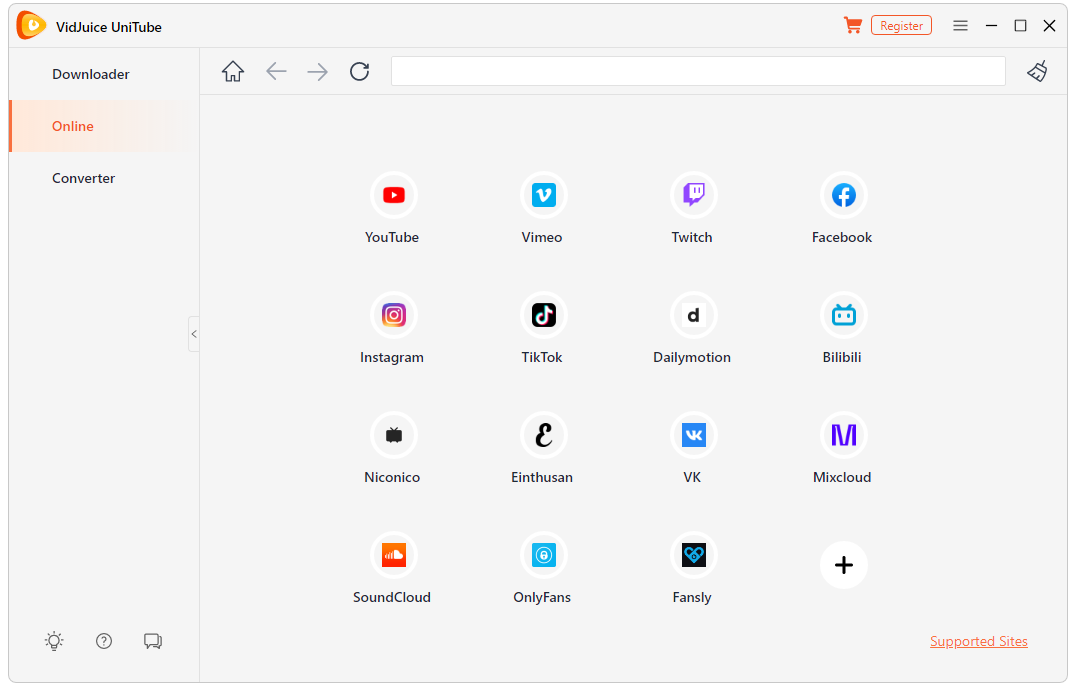
Task: Open help via the question mark icon
Action: tap(104, 641)
